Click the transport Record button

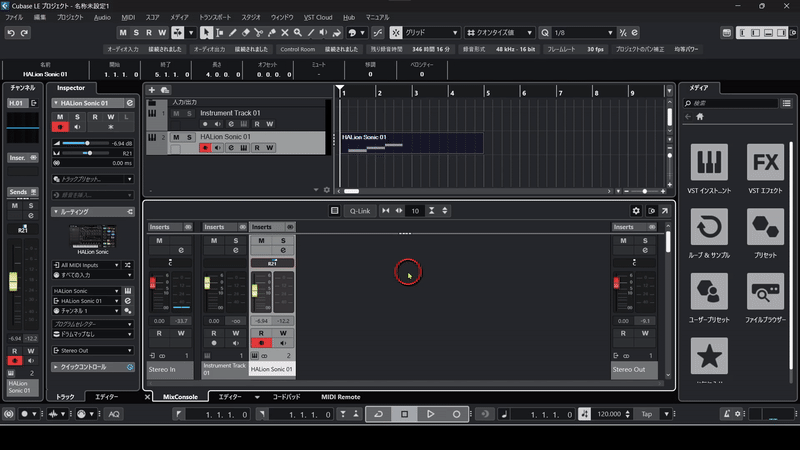456,414
